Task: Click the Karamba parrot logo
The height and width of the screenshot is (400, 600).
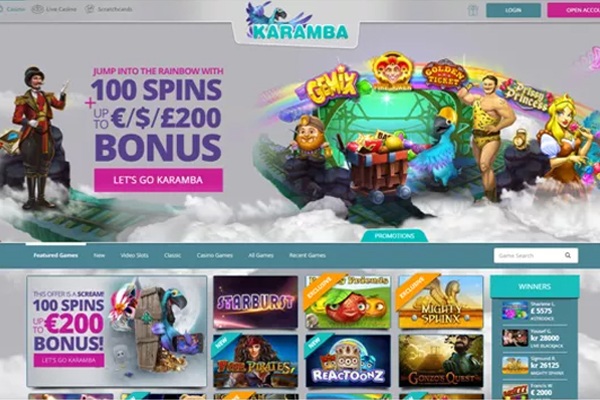Action: 297,22
